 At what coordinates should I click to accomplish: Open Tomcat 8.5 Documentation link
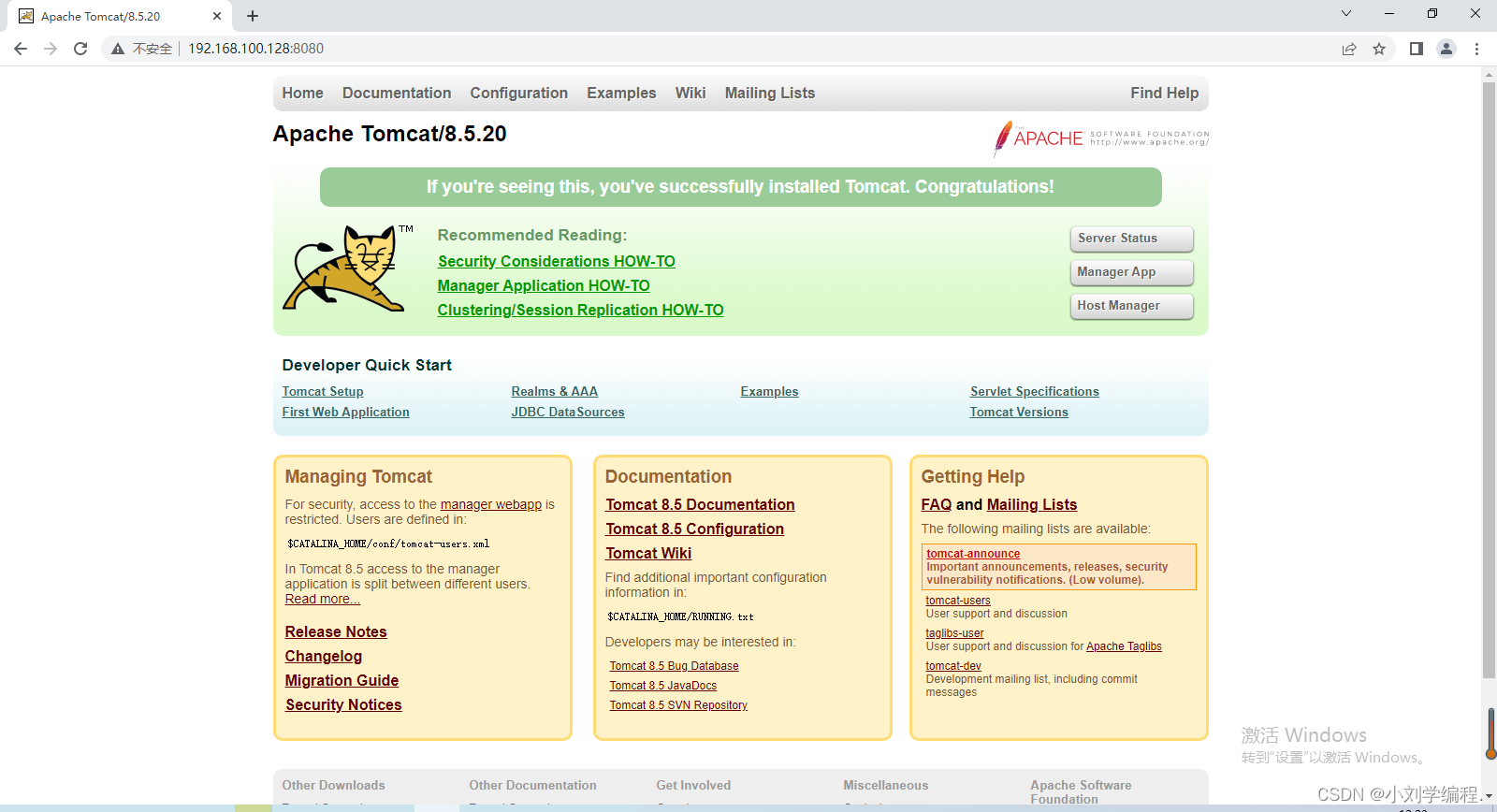[x=700, y=505]
